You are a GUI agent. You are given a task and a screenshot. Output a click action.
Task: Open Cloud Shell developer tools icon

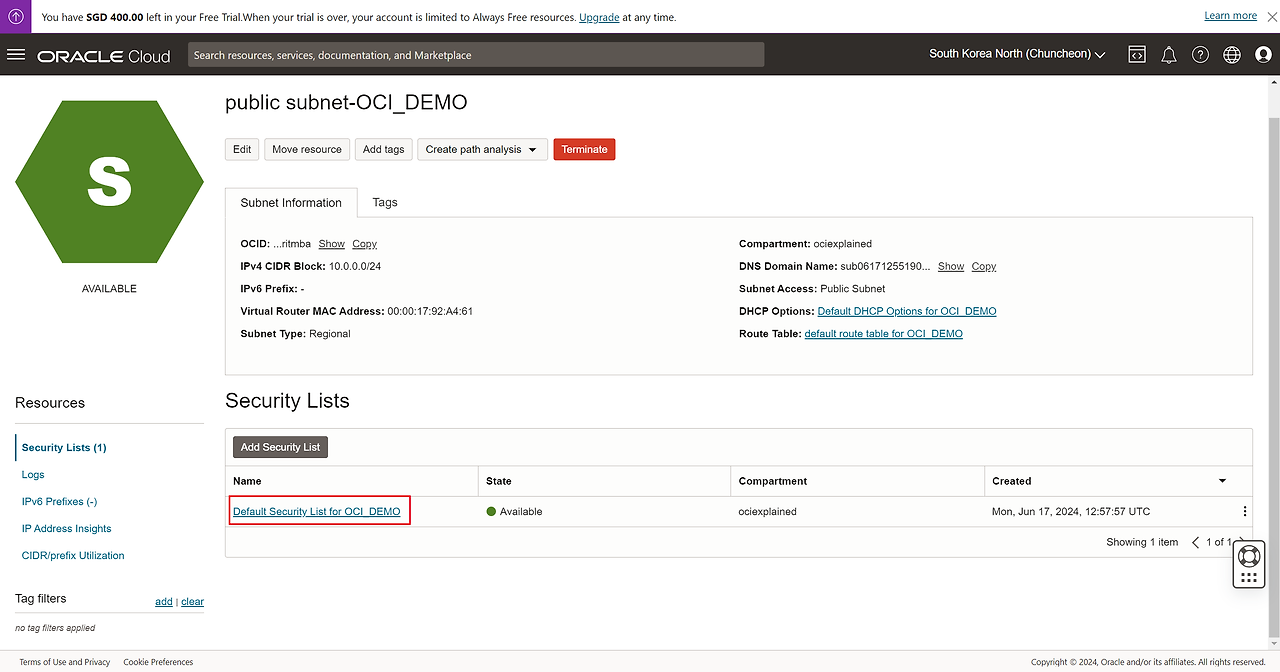pos(1137,55)
